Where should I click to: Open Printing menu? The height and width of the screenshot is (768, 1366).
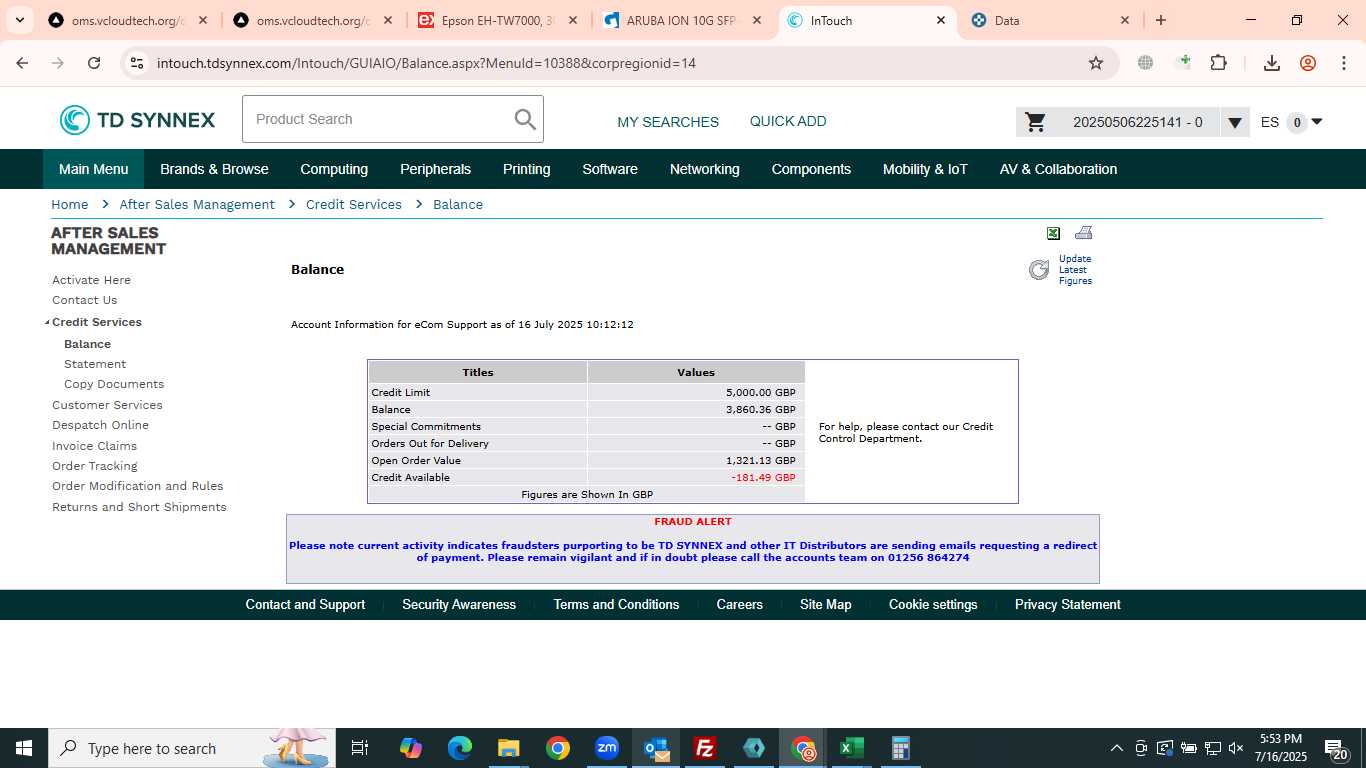[x=526, y=169]
